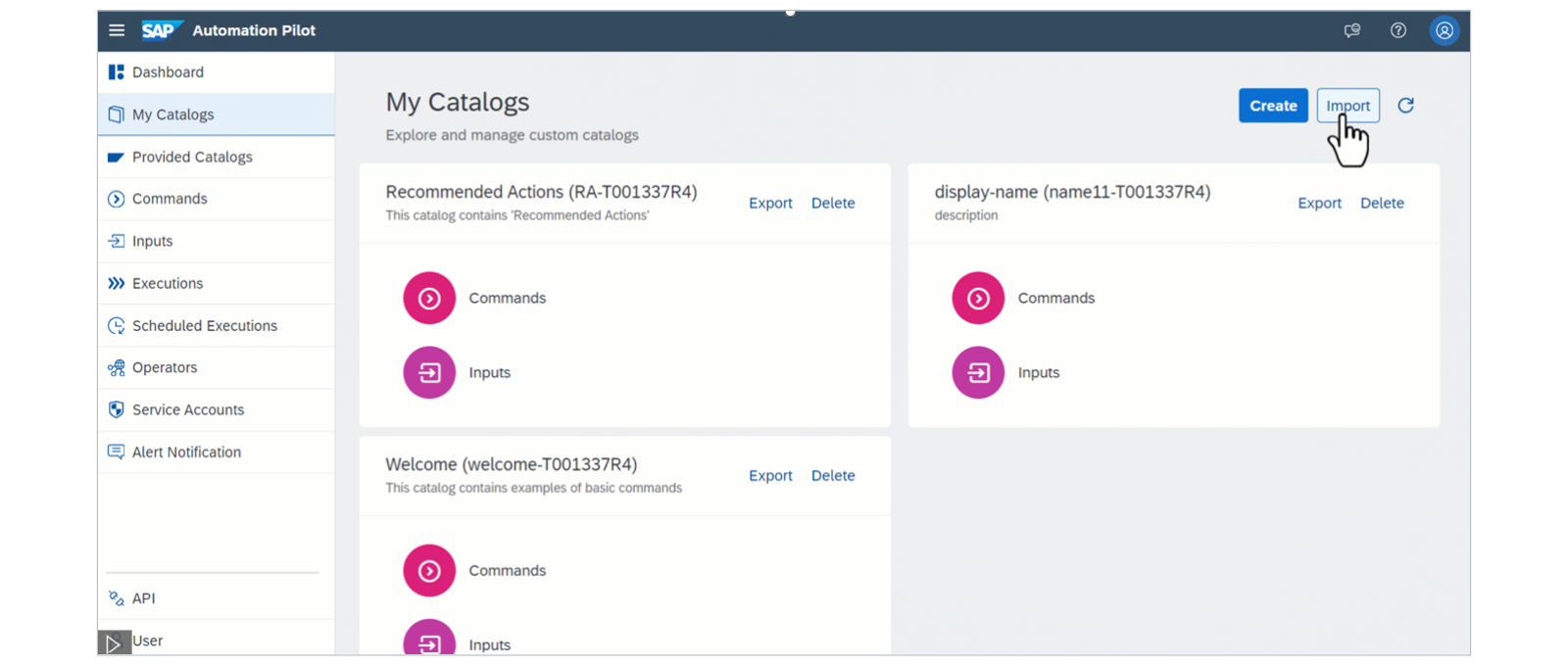Click the Inputs label in Welcome catalog
Image resolution: width=1568 pixels, height=666 pixels.
(489, 644)
